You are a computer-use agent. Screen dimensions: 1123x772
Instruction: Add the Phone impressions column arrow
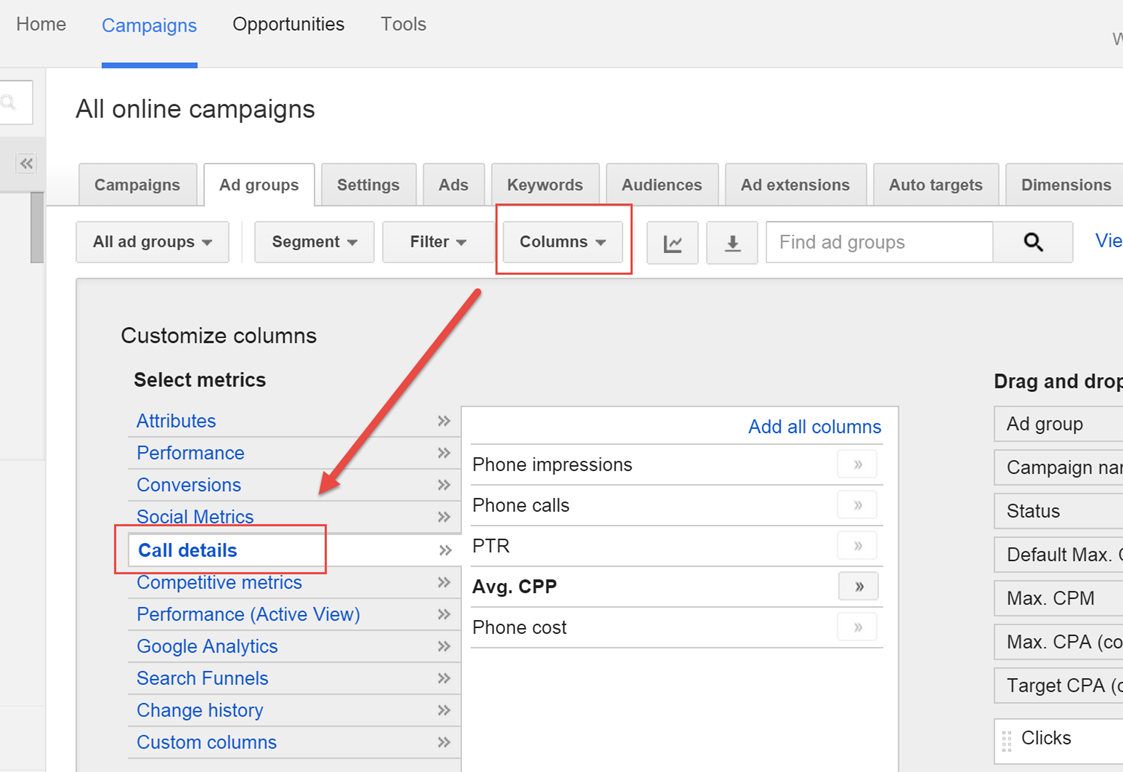[857, 465]
